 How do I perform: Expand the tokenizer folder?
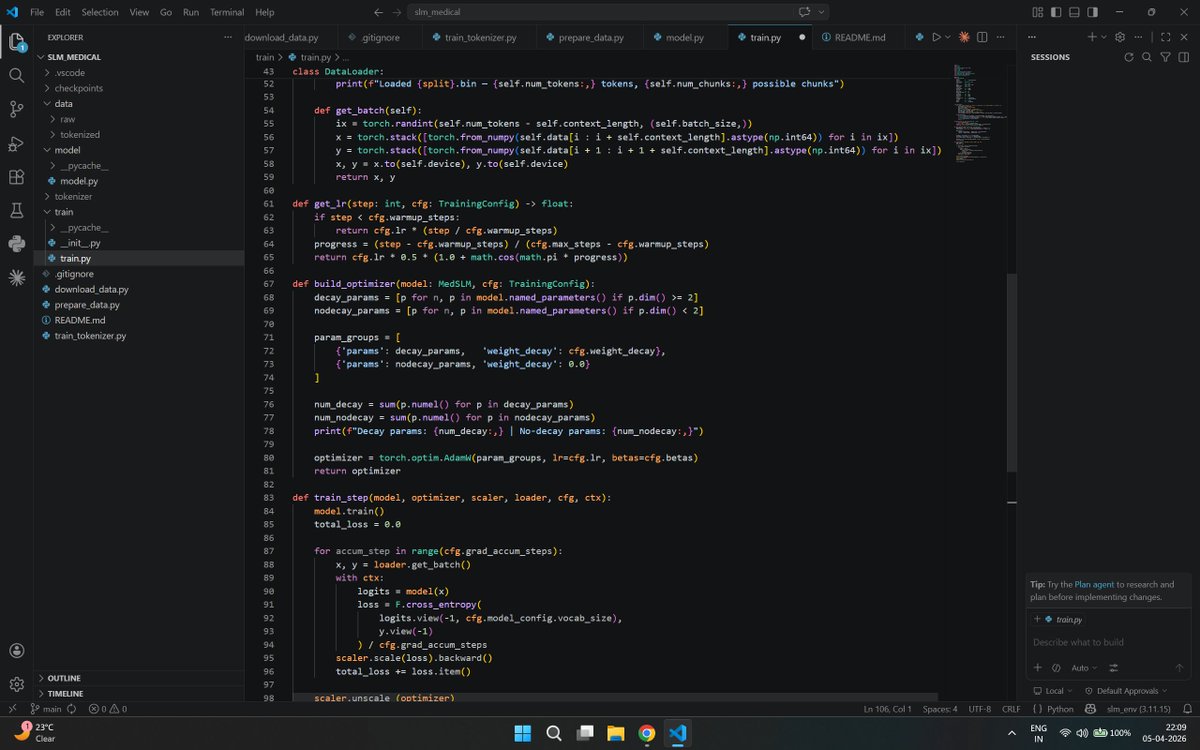coord(138,197)
